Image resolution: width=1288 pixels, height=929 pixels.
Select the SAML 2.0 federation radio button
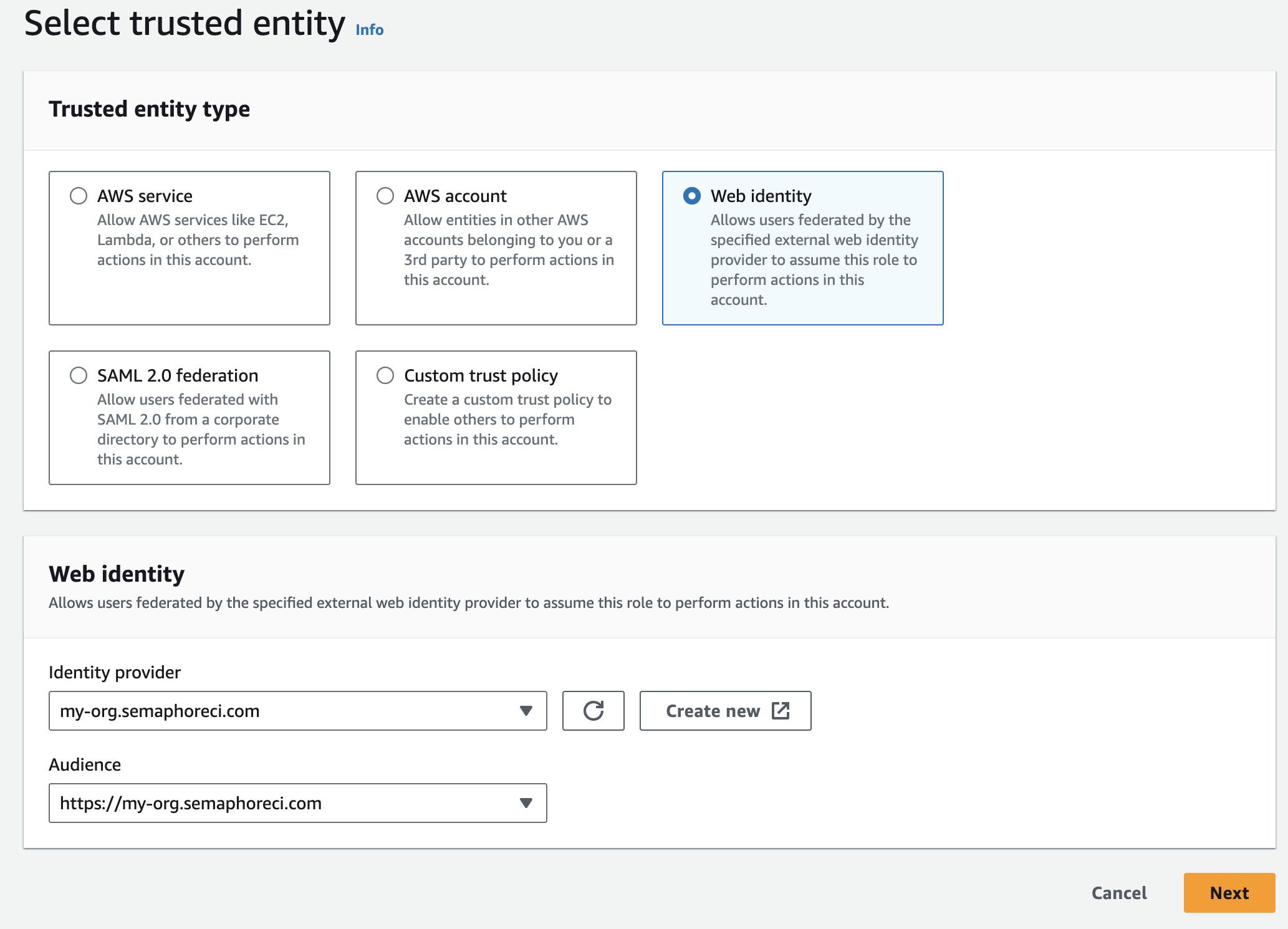pyautogui.click(x=79, y=375)
